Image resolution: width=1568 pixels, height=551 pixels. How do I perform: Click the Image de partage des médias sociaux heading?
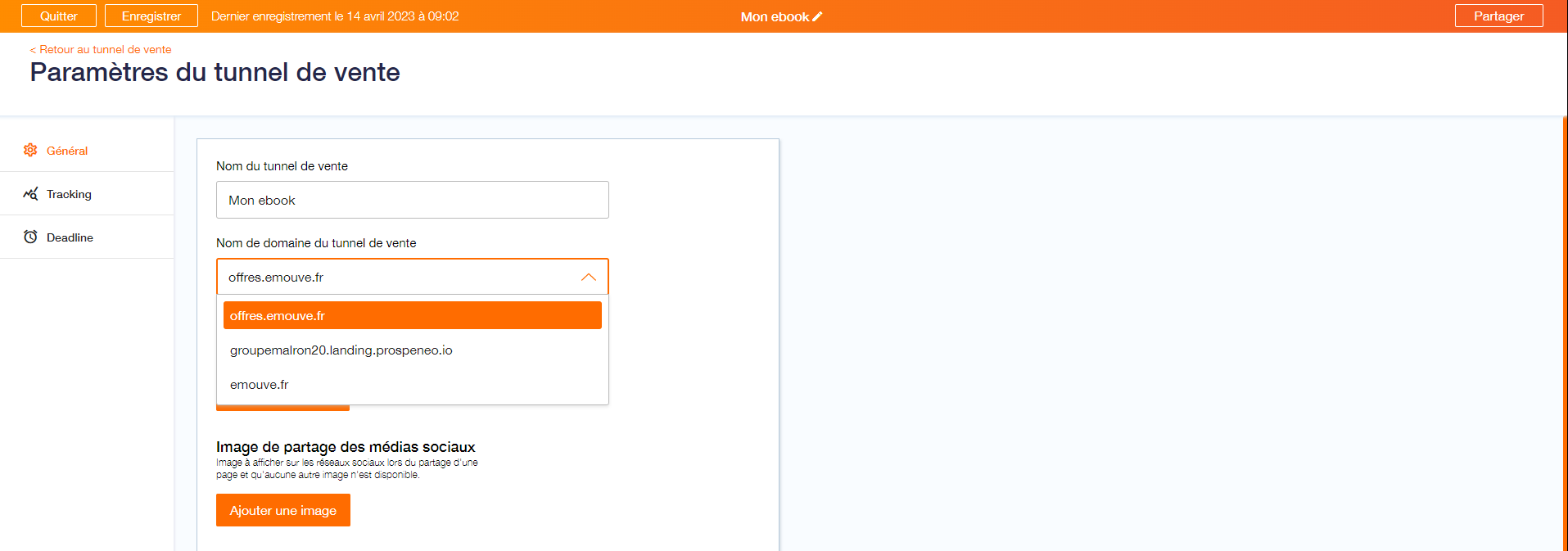tap(346, 447)
